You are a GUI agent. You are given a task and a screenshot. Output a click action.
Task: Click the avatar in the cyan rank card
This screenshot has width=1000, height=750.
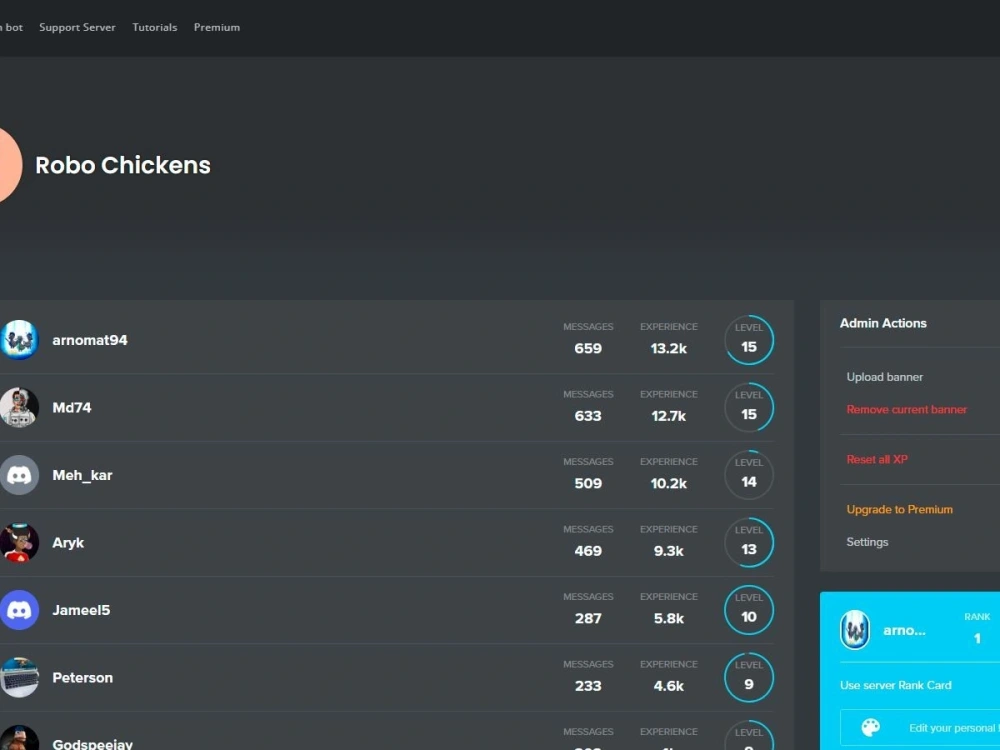(x=855, y=630)
